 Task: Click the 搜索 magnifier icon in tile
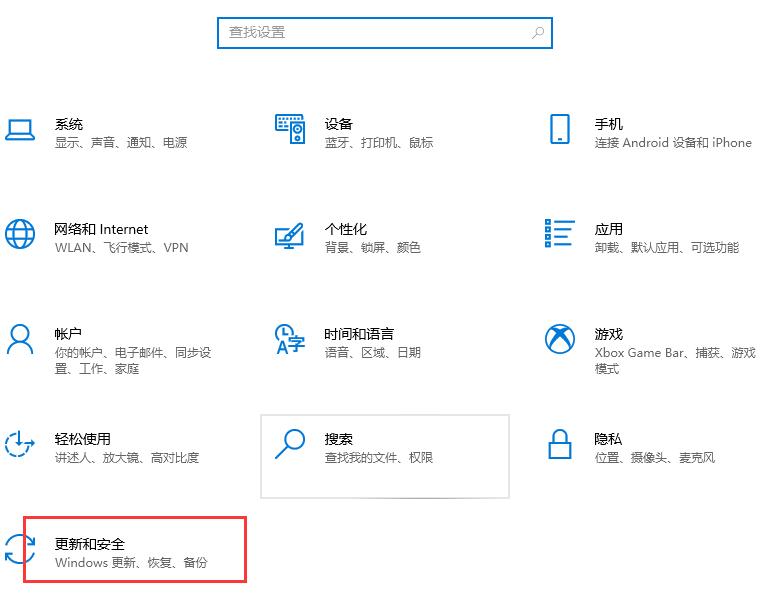[290, 444]
